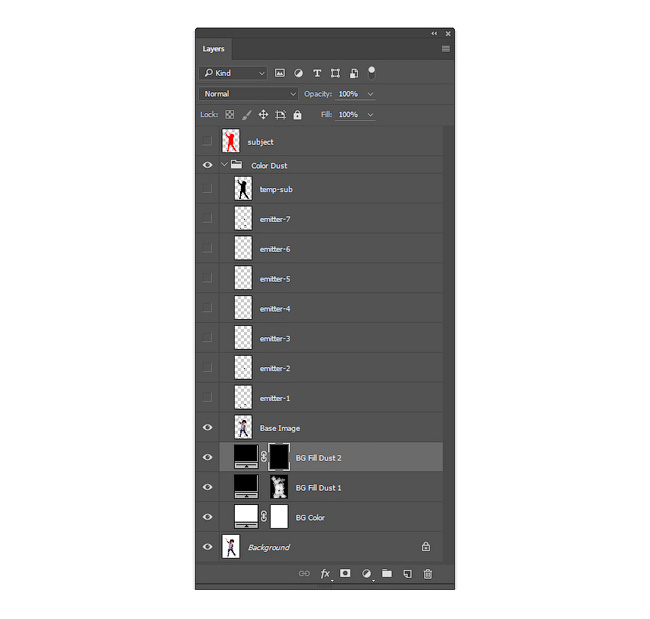Click the Color Dust group folder icon
The height and width of the screenshot is (619, 650).
coord(236,165)
